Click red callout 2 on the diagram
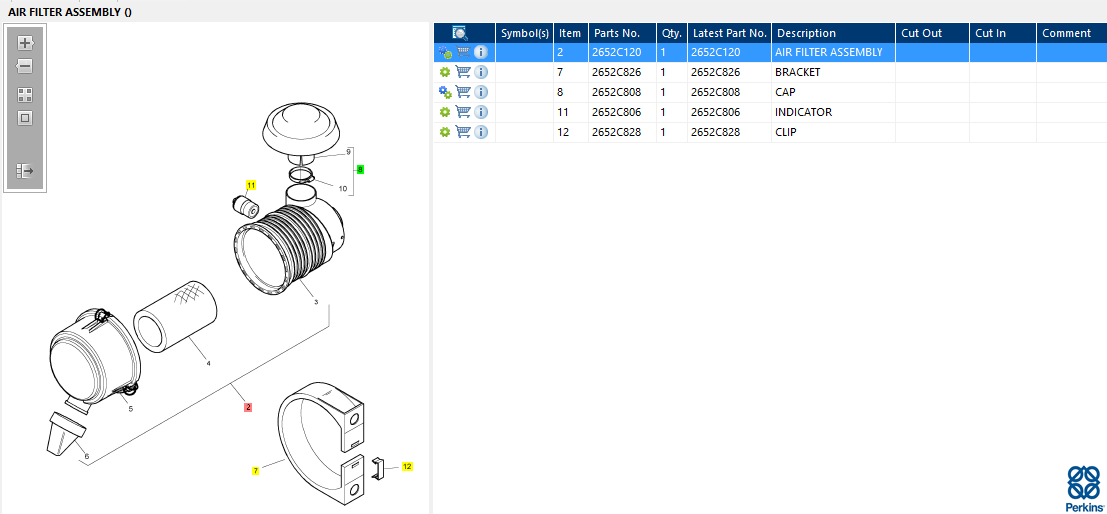Screen dimensions: 1107x514 point(248,407)
